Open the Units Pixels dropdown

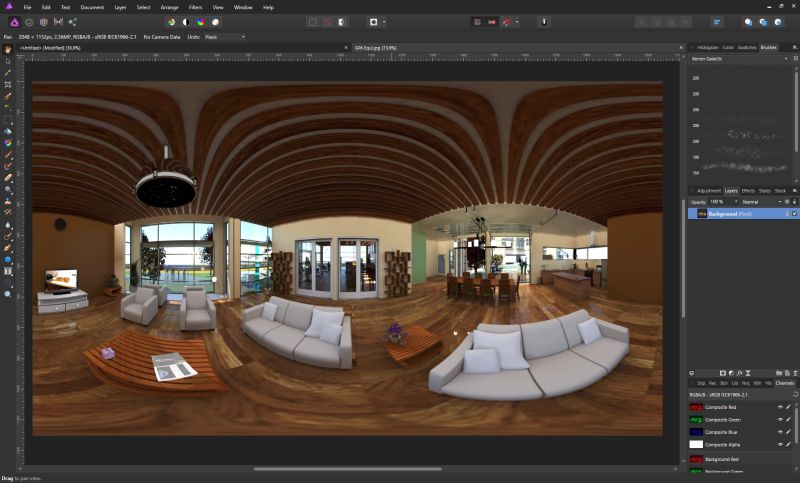click(224, 37)
